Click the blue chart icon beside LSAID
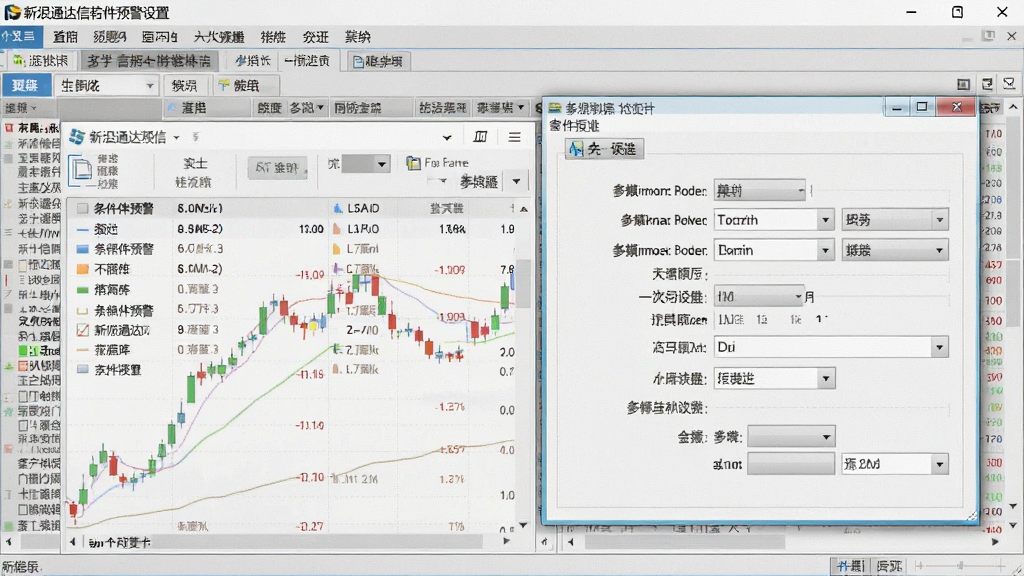The width and height of the screenshot is (1024, 576). [338, 208]
